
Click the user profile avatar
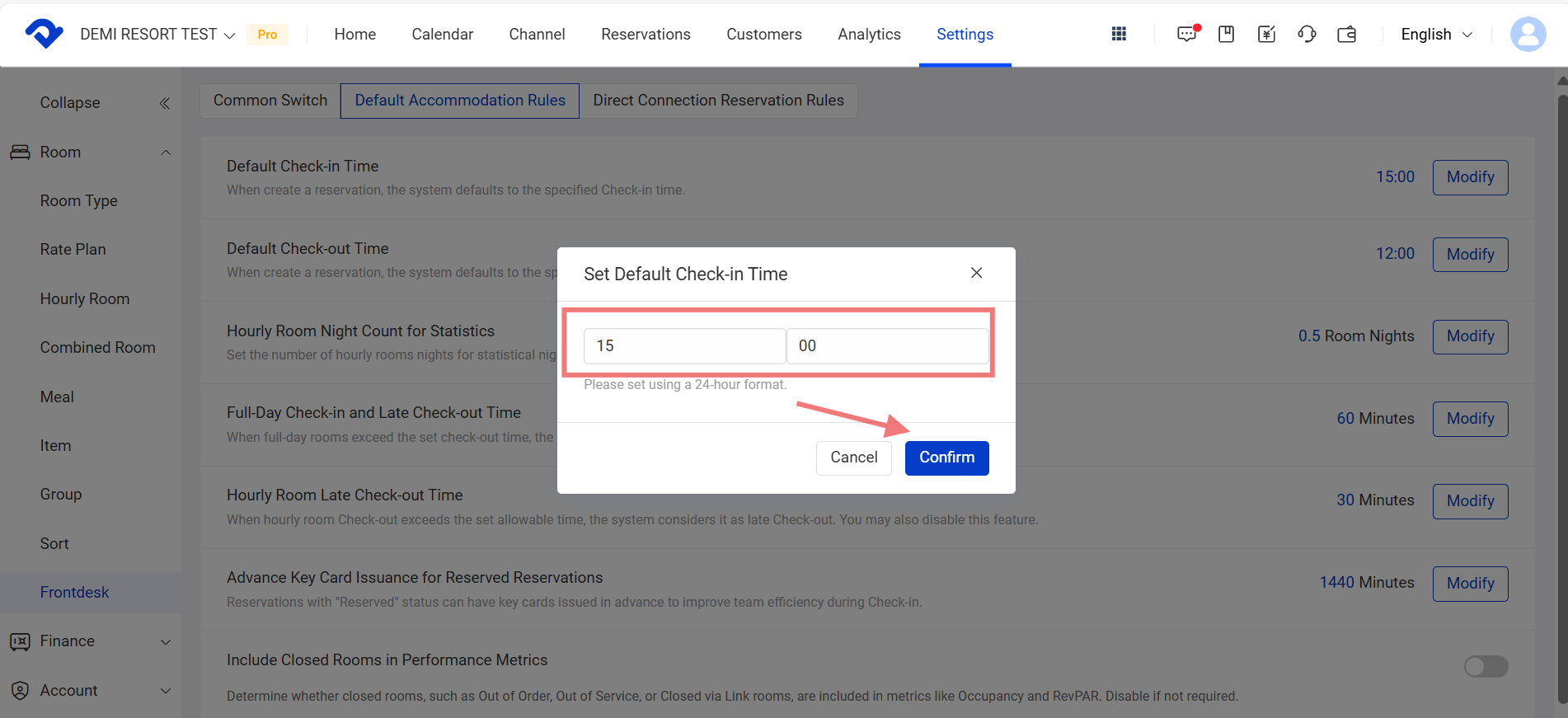click(x=1528, y=34)
